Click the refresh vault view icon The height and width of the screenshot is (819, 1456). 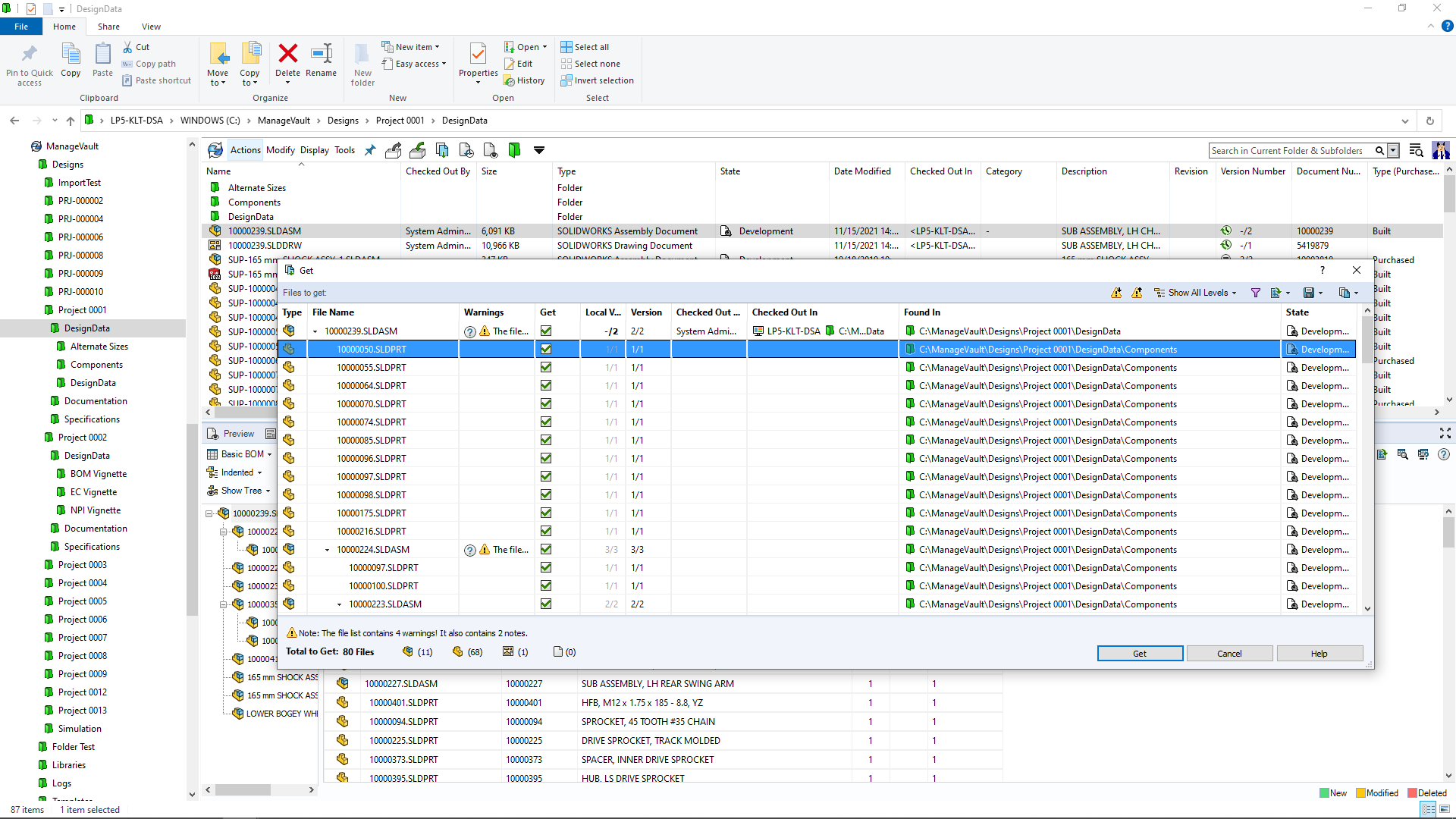pyautogui.click(x=215, y=150)
